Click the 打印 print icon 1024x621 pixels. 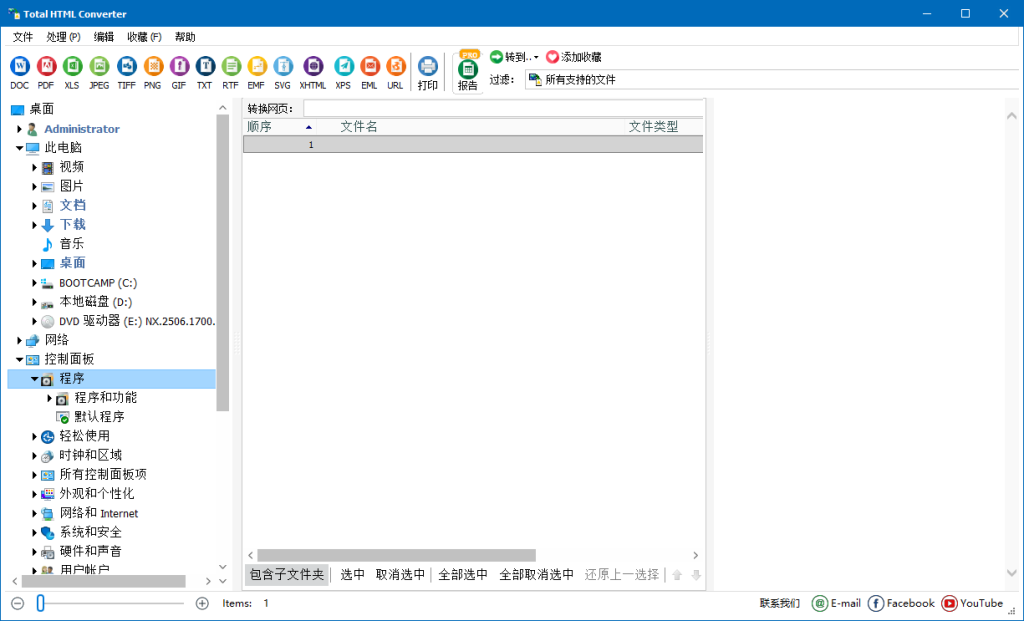(x=428, y=72)
